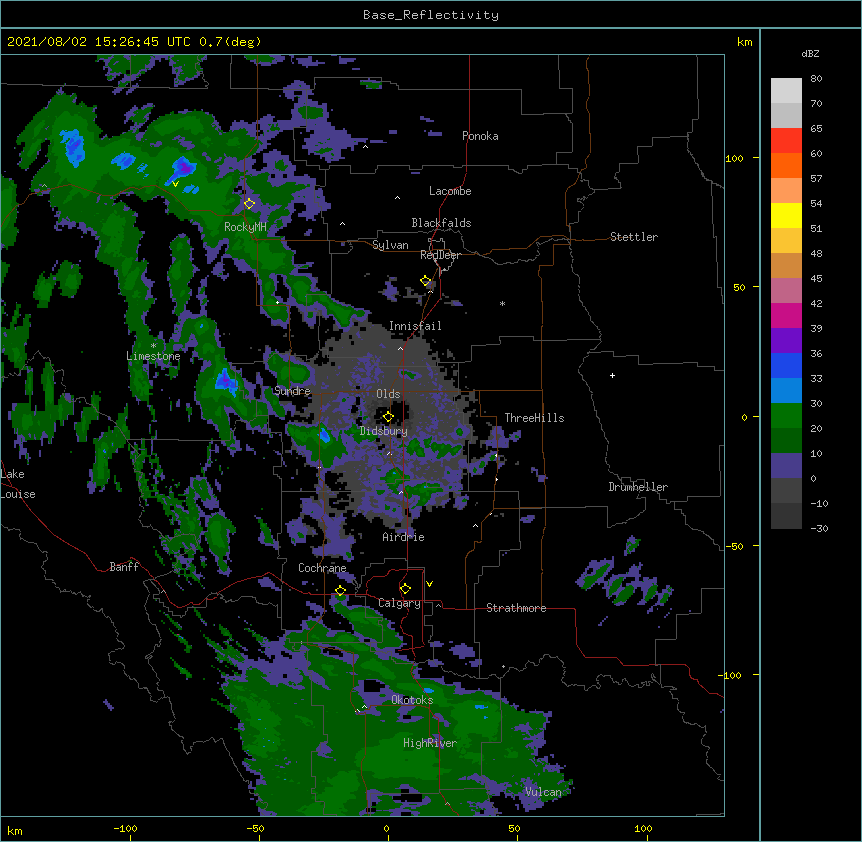Click the Banff label
862x842 pixels.
coord(124,567)
